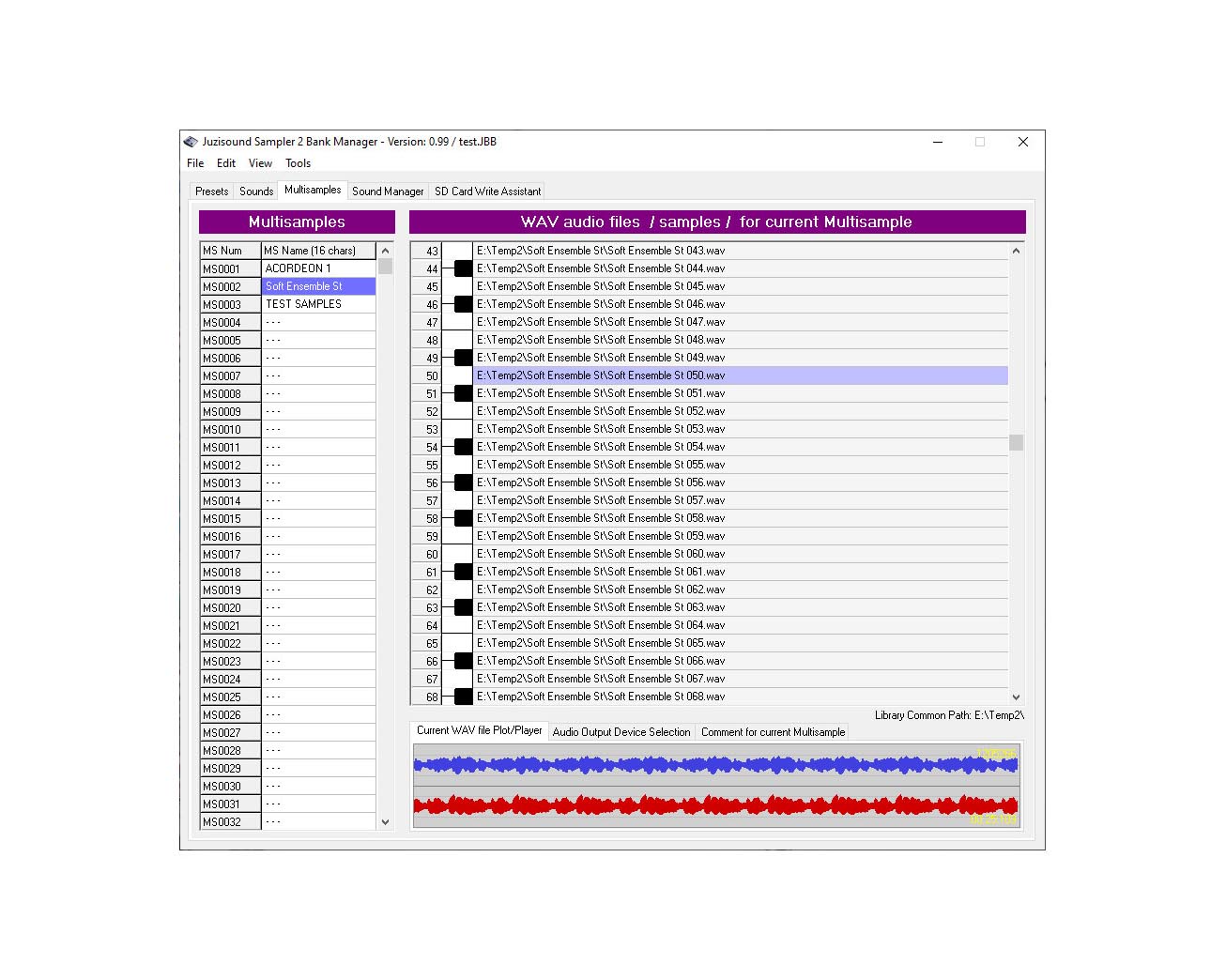Open the SD Card Write Assistant tab
This screenshot has width=1226, height=980.
[487, 191]
